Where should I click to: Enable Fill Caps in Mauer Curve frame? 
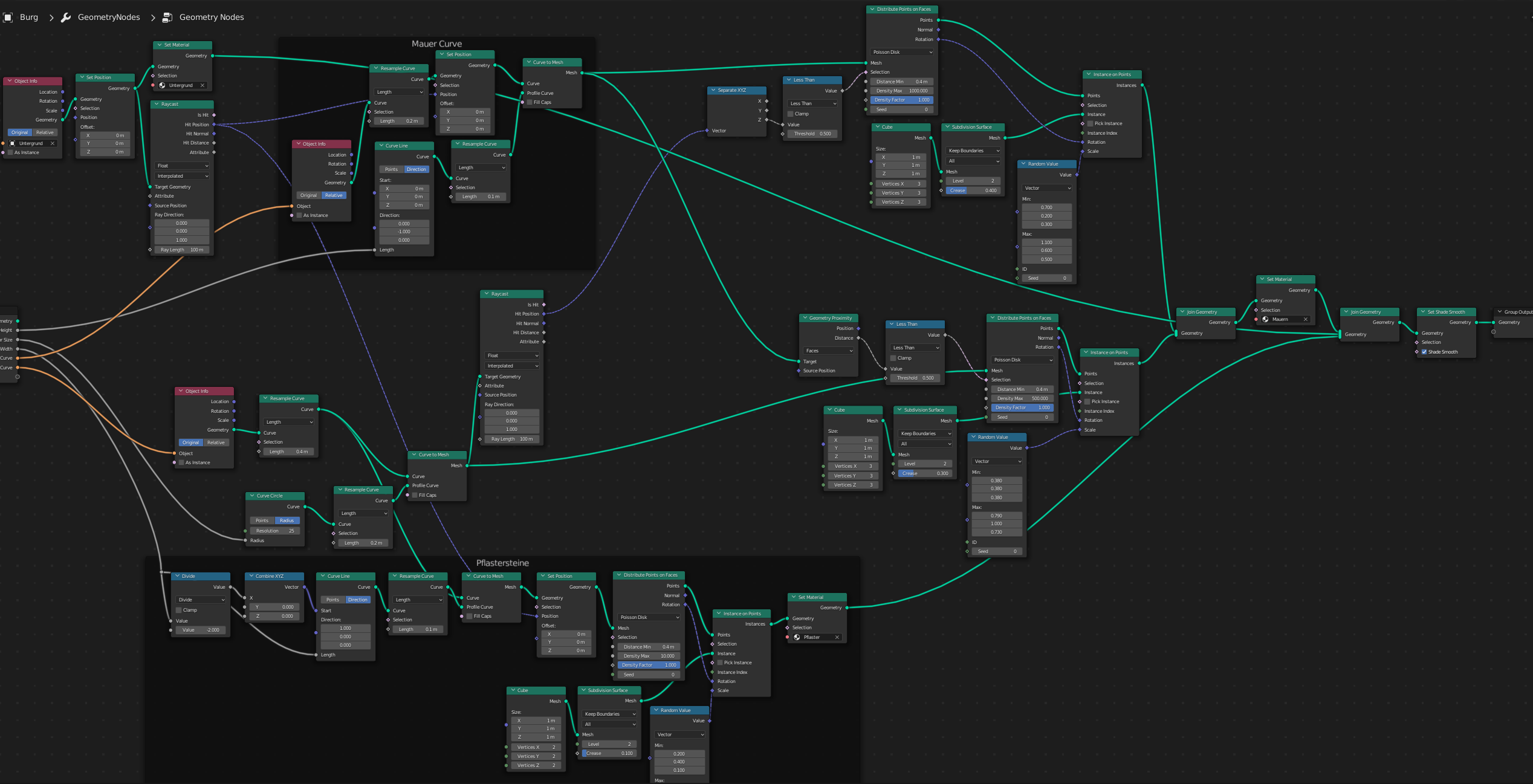pyautogui.click(x=530, y=102)
